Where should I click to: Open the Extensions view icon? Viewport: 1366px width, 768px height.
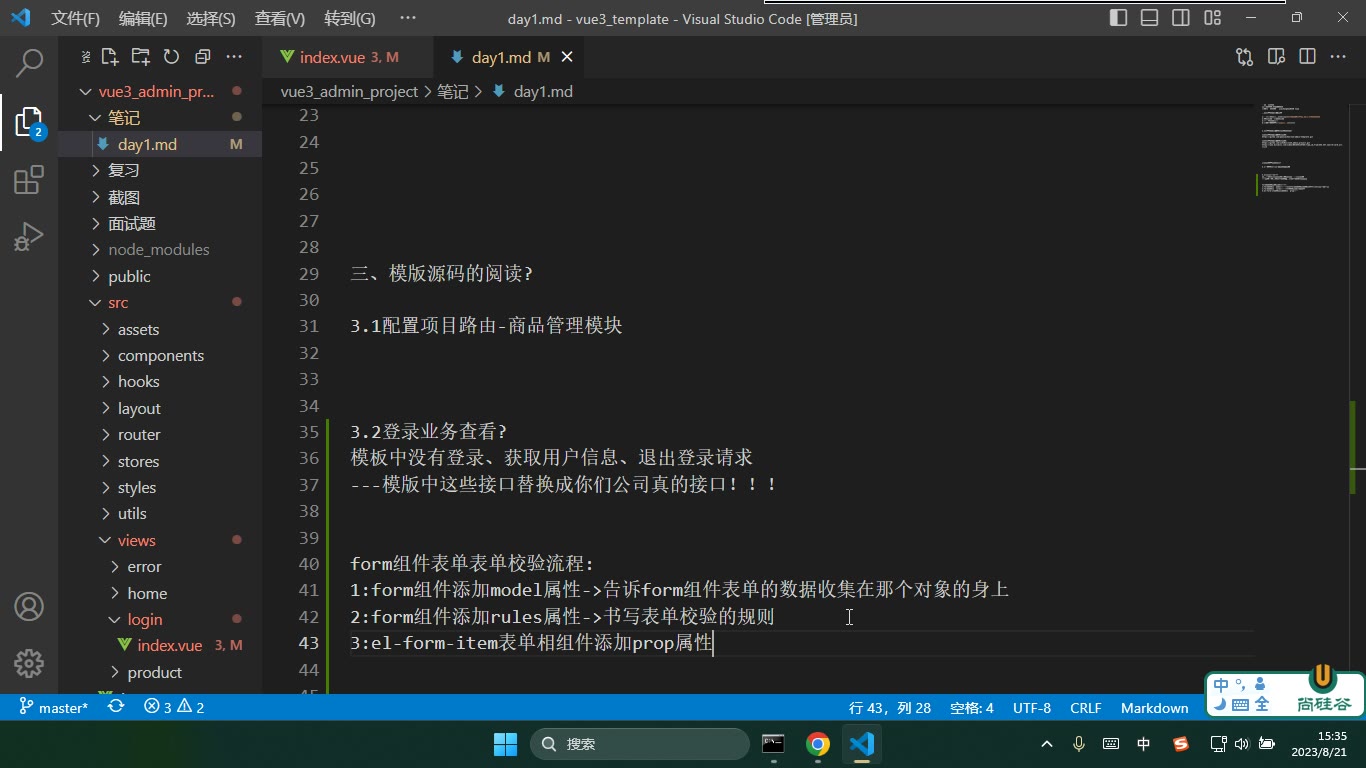tap(29, 180)
